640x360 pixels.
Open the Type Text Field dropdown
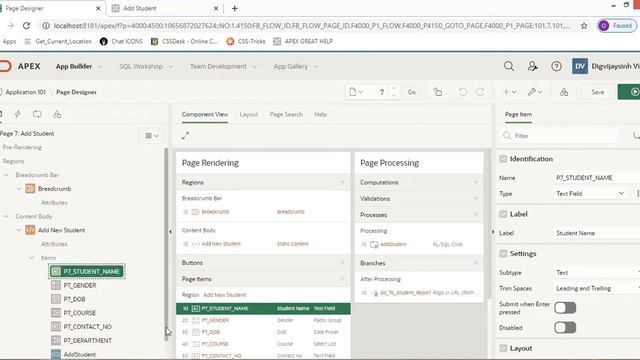(x=590, y=193)
